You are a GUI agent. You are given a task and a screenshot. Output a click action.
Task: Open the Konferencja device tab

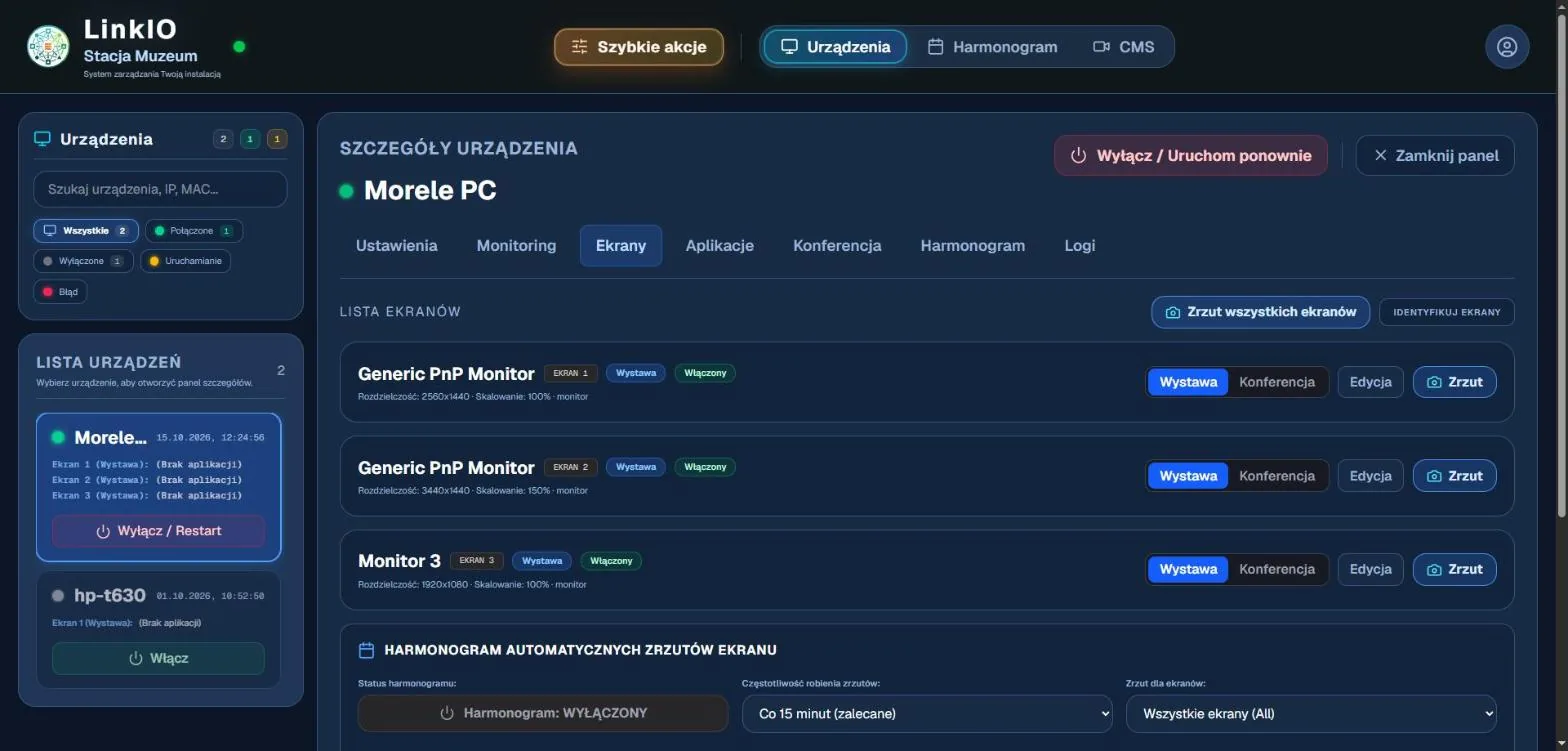tap(837, 246)
